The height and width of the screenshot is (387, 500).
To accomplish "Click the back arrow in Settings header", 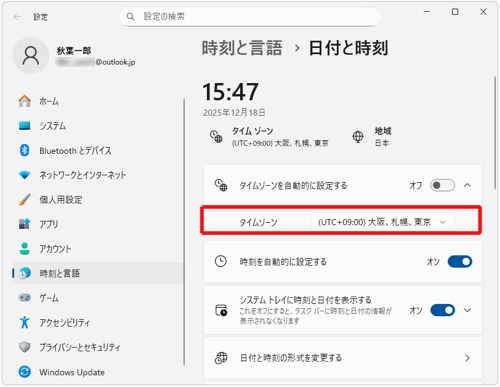I will [17, 17].
